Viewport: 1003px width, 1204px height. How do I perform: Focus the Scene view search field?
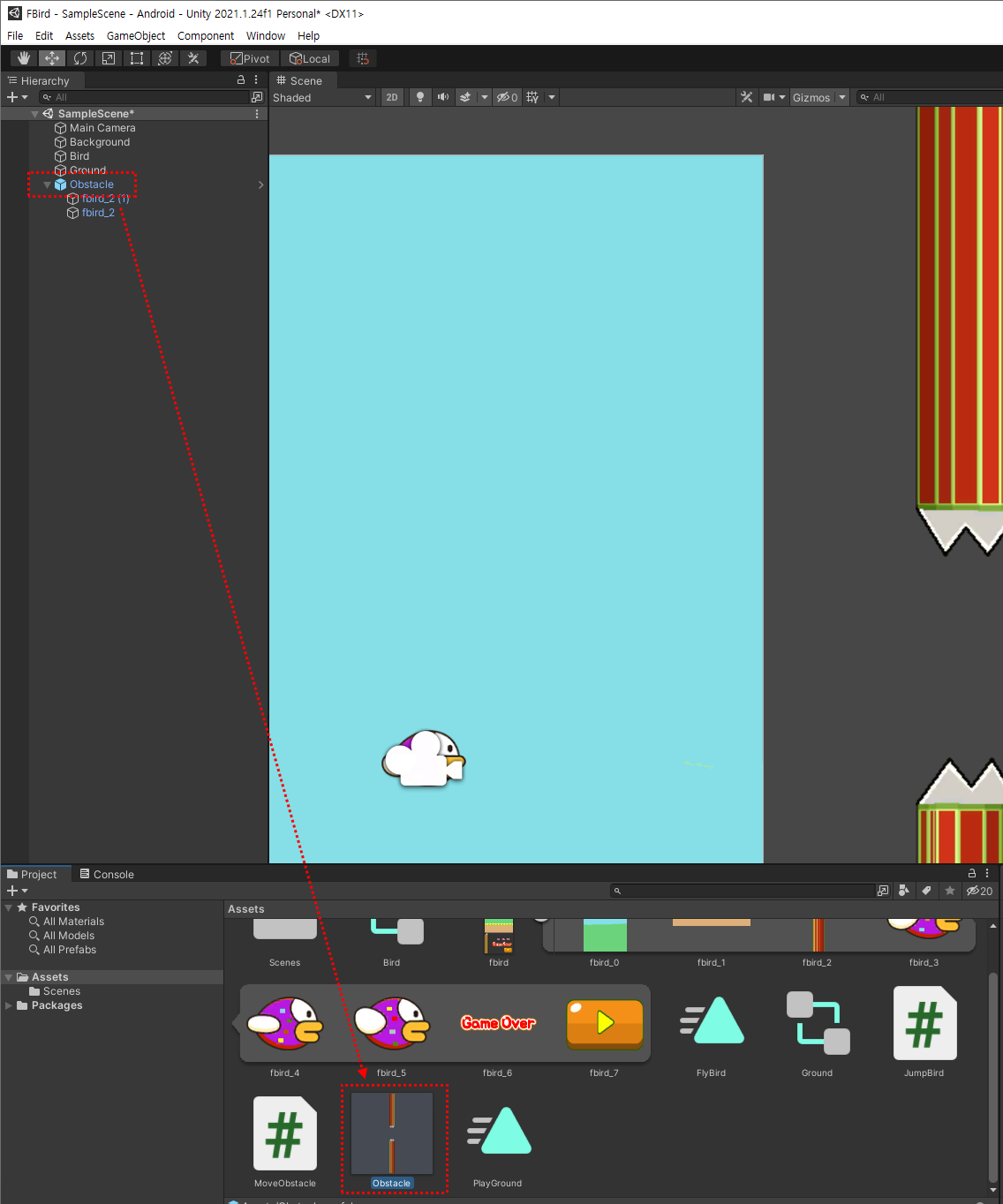930,97
